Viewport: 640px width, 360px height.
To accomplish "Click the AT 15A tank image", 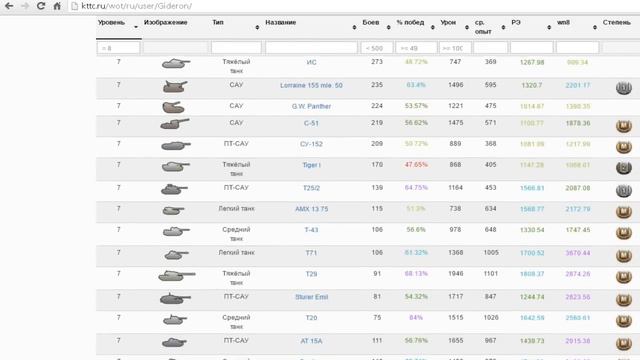I will click(x=174, y=342).
